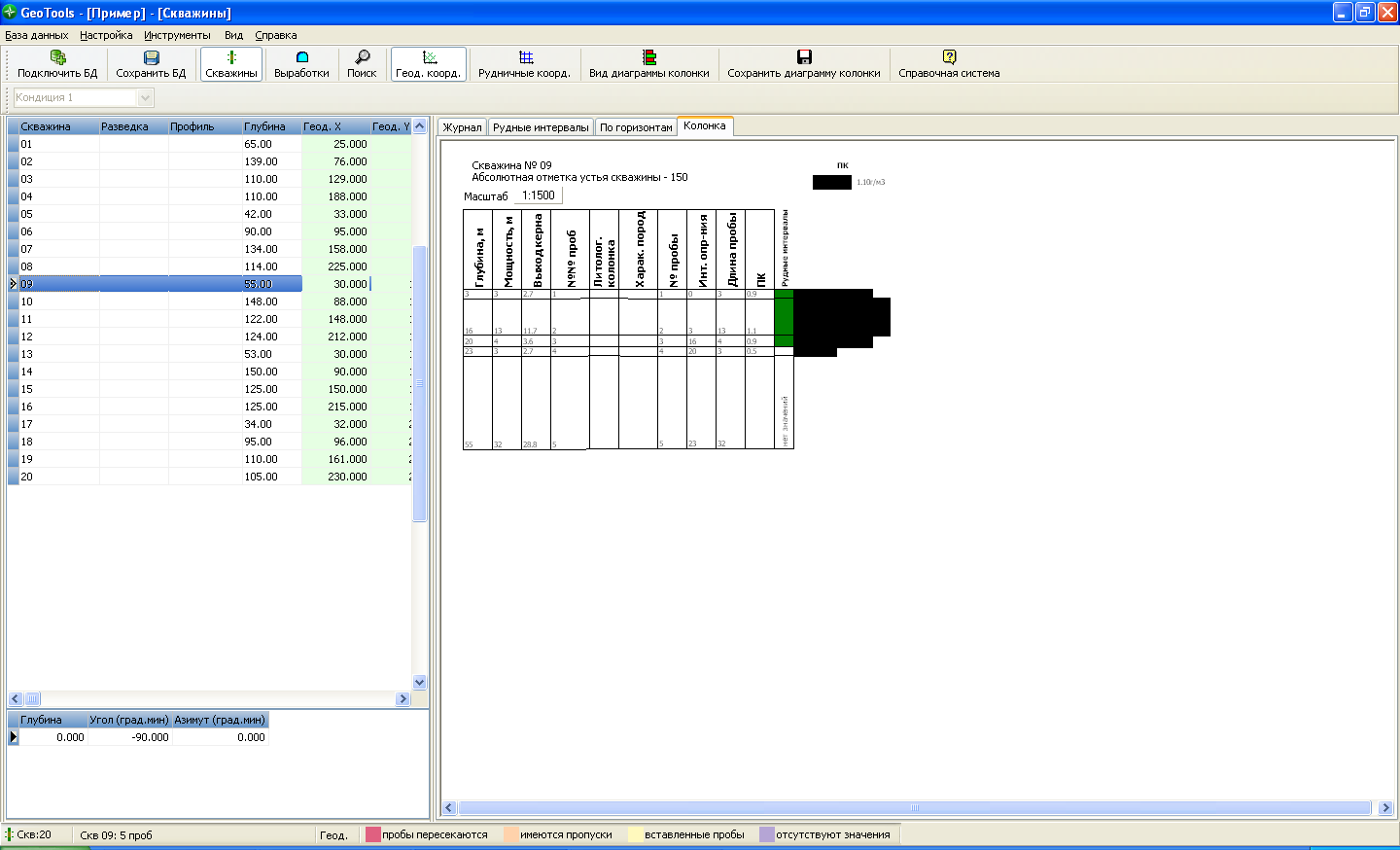Open the Выработки toolbar icon
This screenshot has height=850, width=1400.
301,57
